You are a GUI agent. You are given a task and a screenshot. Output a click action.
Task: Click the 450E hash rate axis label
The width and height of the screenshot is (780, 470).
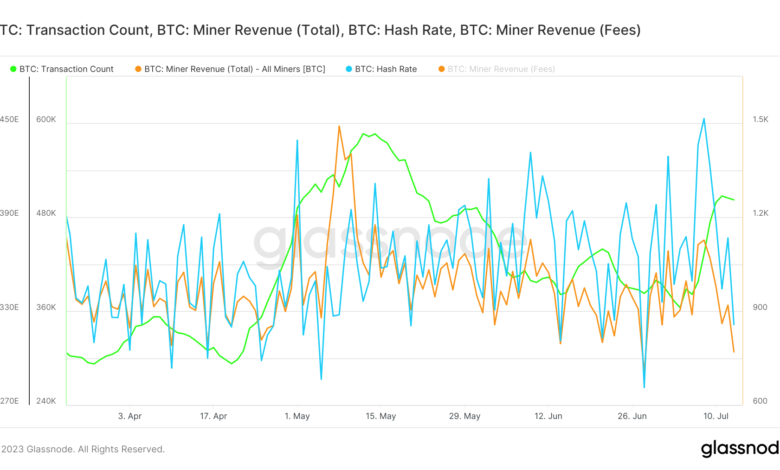9,120
